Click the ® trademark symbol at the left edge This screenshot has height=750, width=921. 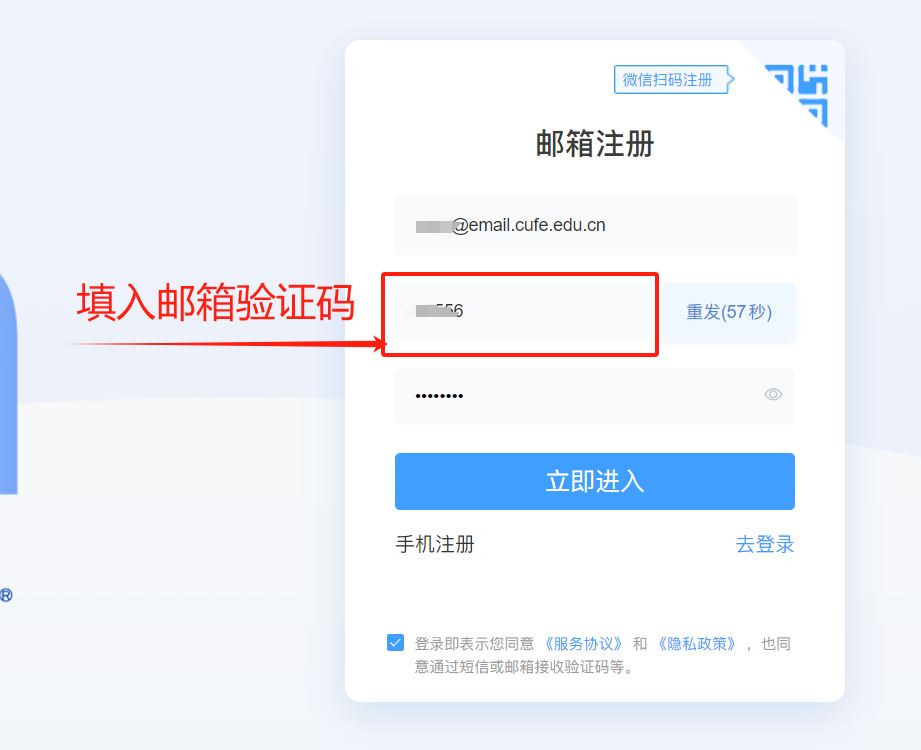[6, 596]
